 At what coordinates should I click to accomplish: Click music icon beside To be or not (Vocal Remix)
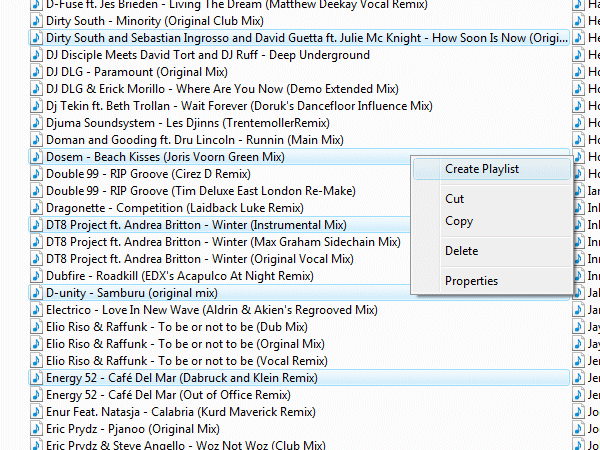click(36, 360)
